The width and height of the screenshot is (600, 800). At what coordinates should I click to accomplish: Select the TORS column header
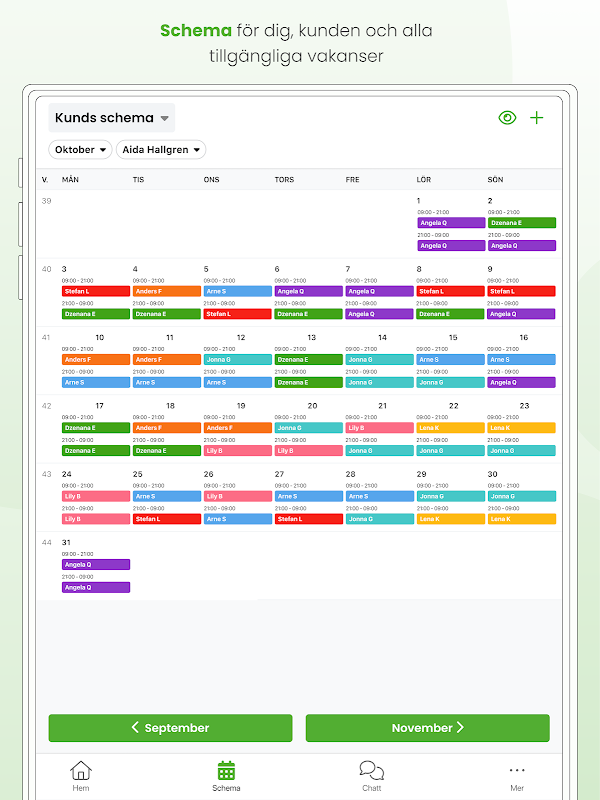284,180
